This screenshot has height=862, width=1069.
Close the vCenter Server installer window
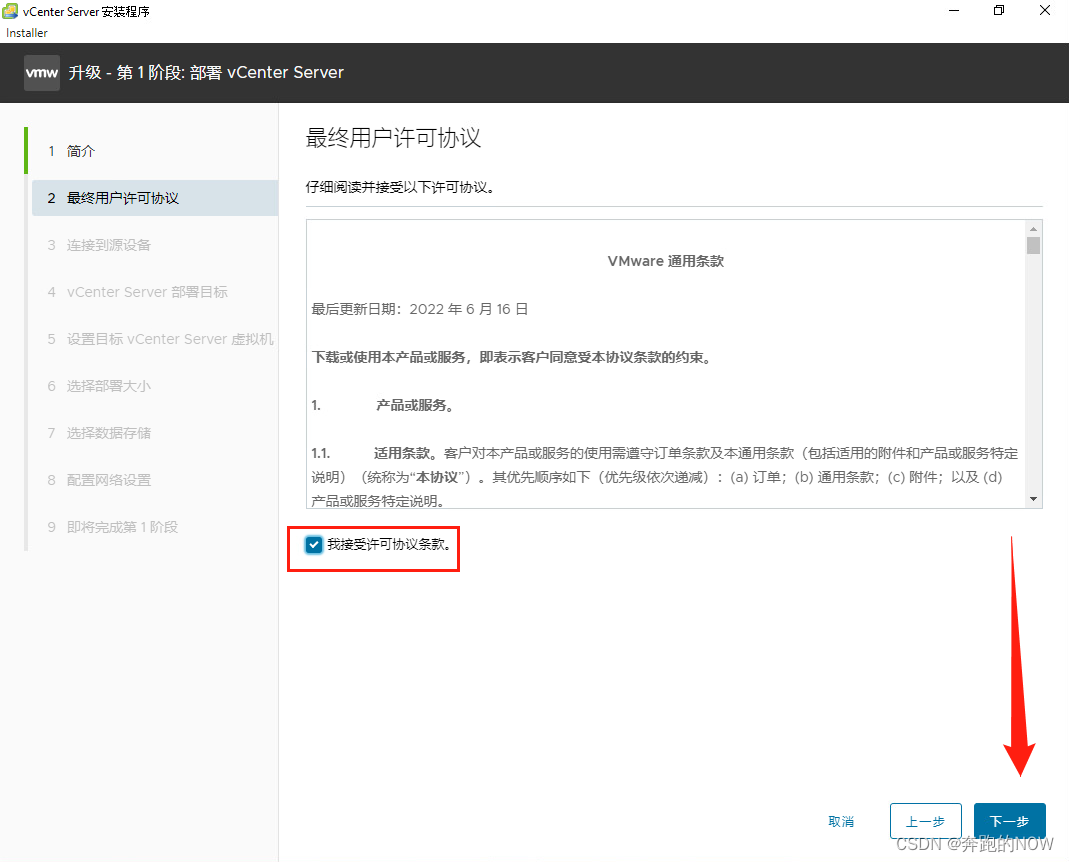pos(1044,11)
